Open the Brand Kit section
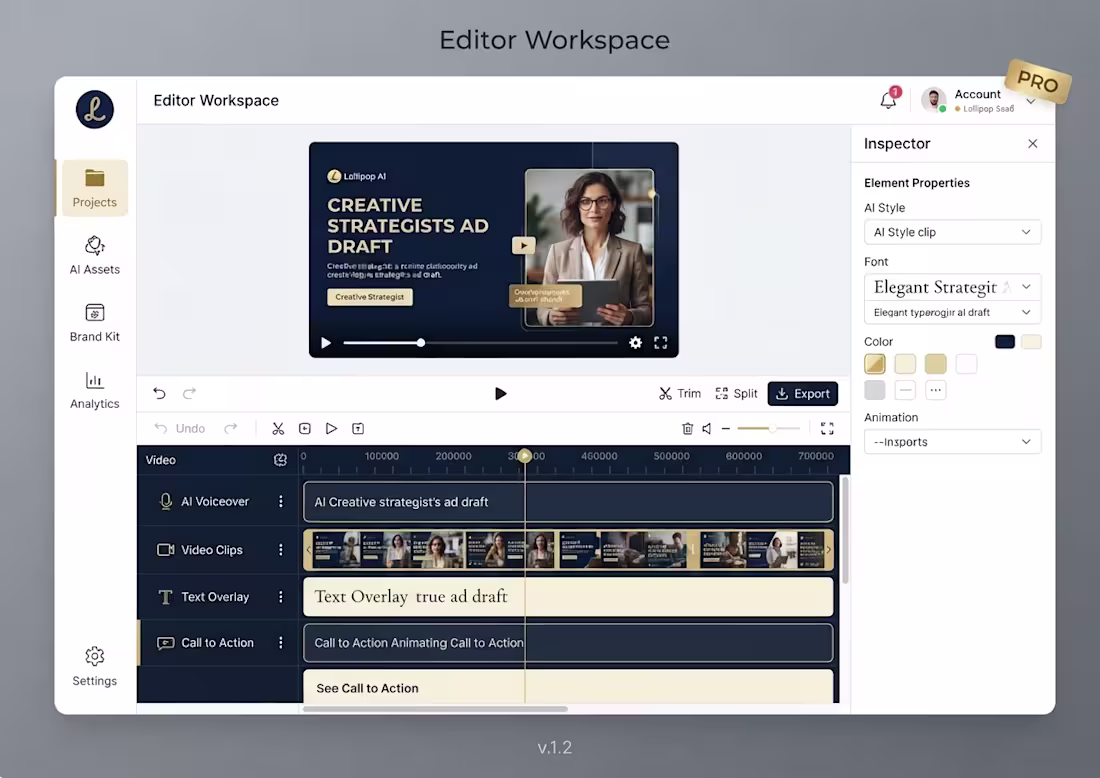1100x778 pixels. (95, 323)
